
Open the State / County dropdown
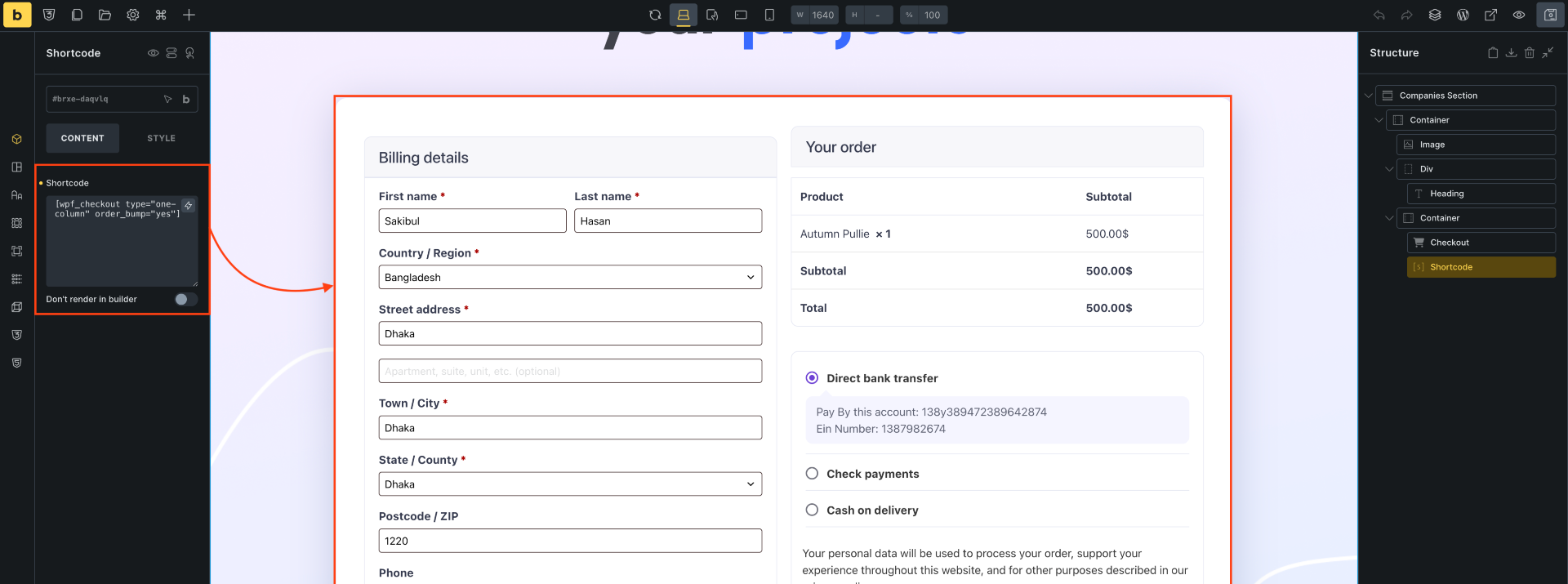pos(570,484)
